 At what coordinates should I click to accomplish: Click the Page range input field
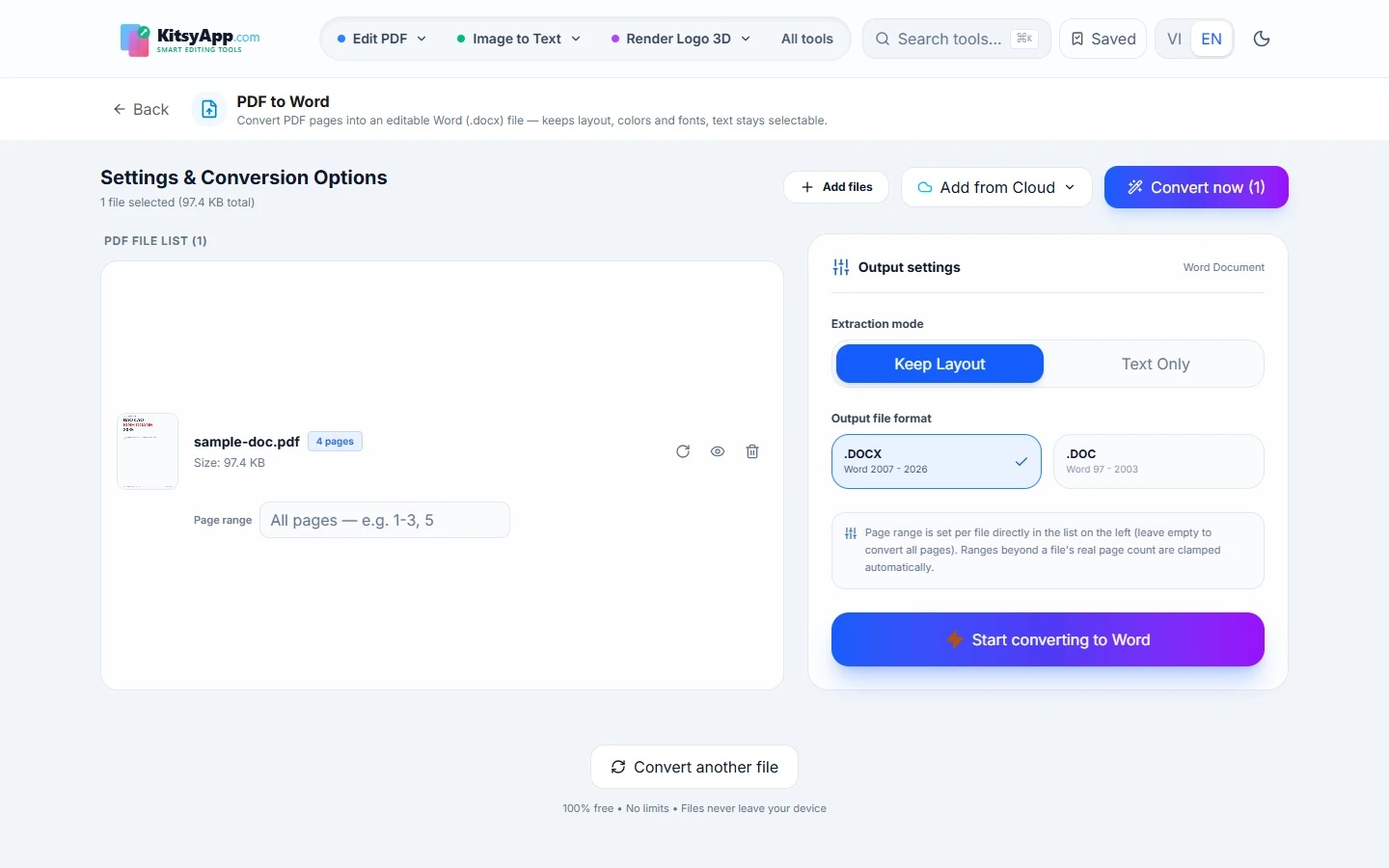tap(385, 520)
